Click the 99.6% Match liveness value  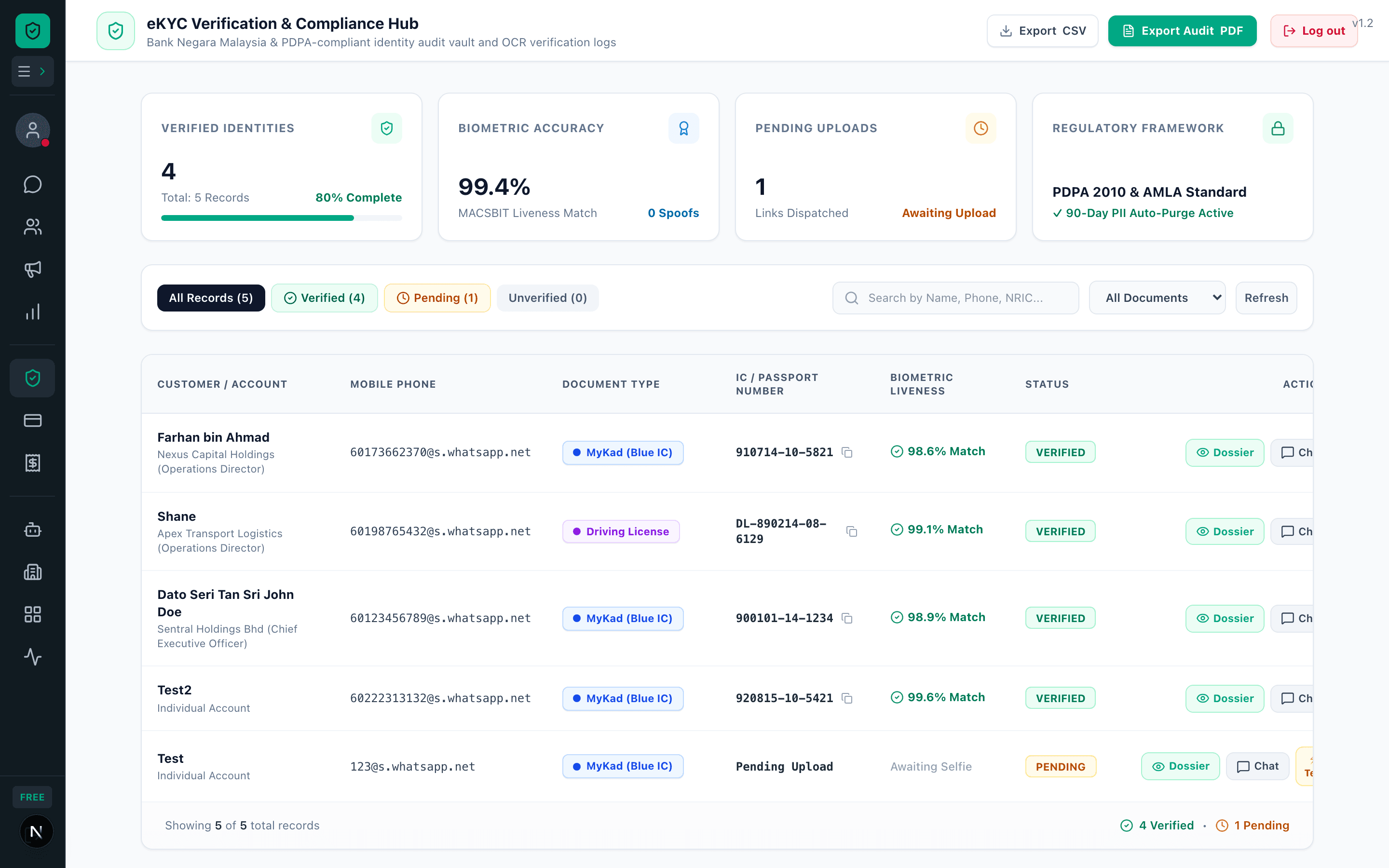click(938, 697)
